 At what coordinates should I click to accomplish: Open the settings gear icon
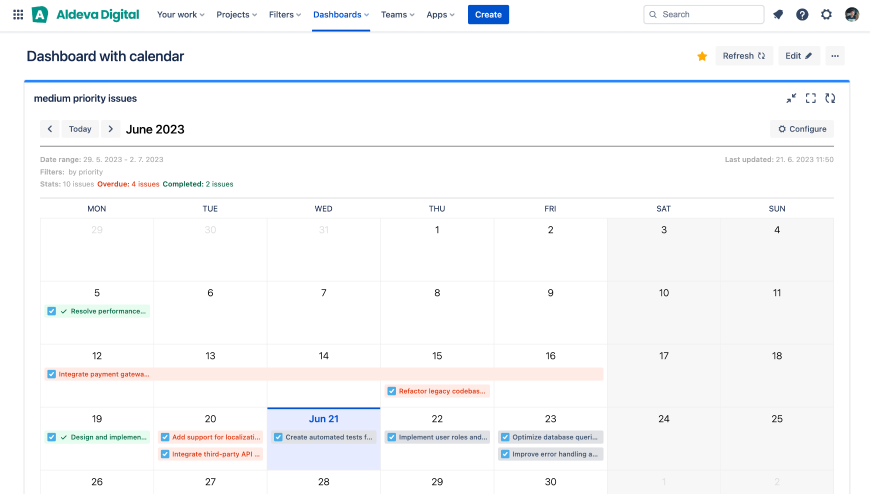pyautogui.click(x=826, y=14)
